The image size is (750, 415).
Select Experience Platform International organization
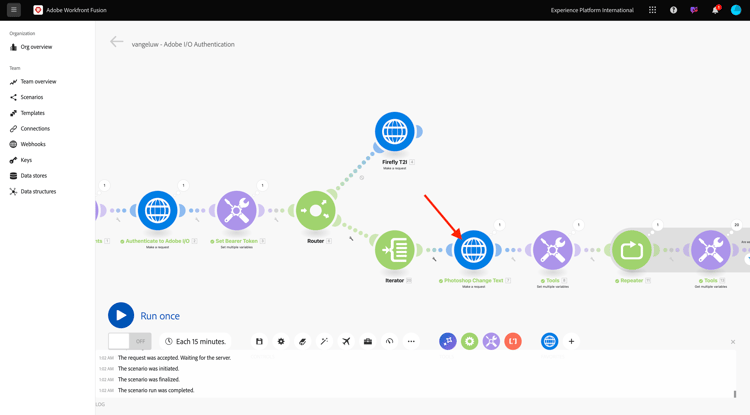592,10
